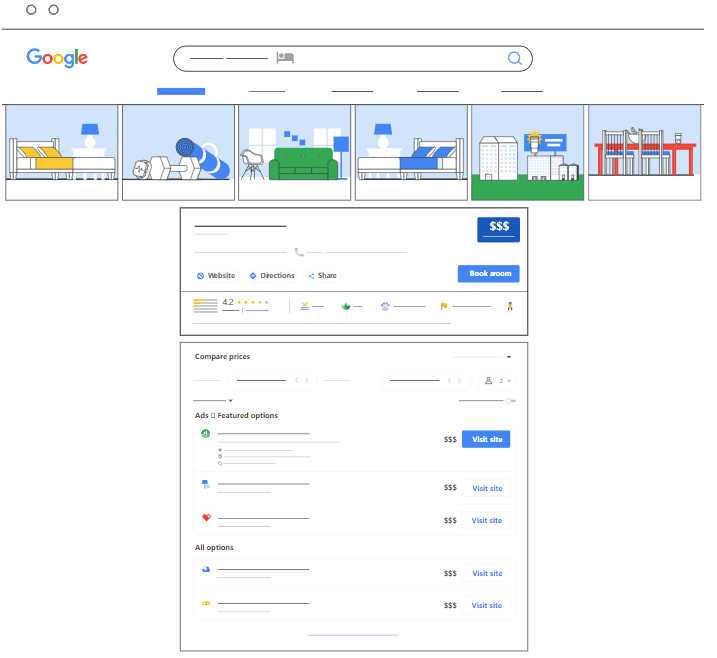Open the third tab in the navigation row
The width and height of the screenshot is (717, 658).
[352, 91]
